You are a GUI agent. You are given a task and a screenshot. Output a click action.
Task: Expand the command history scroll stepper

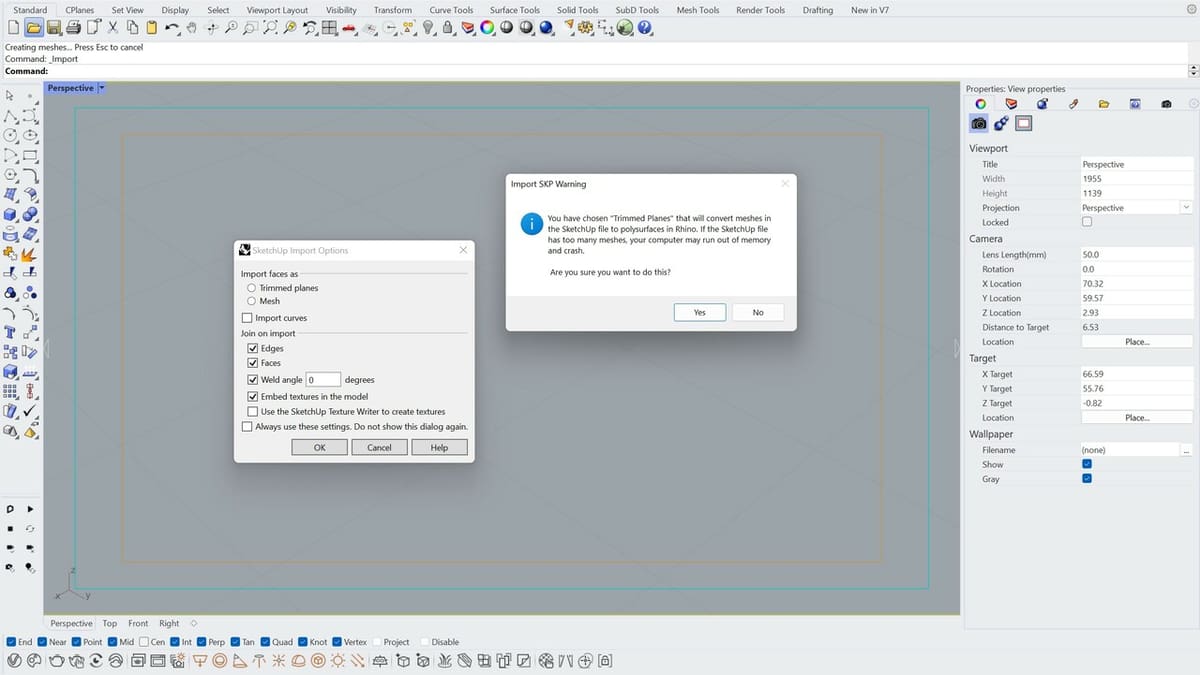1192,71
